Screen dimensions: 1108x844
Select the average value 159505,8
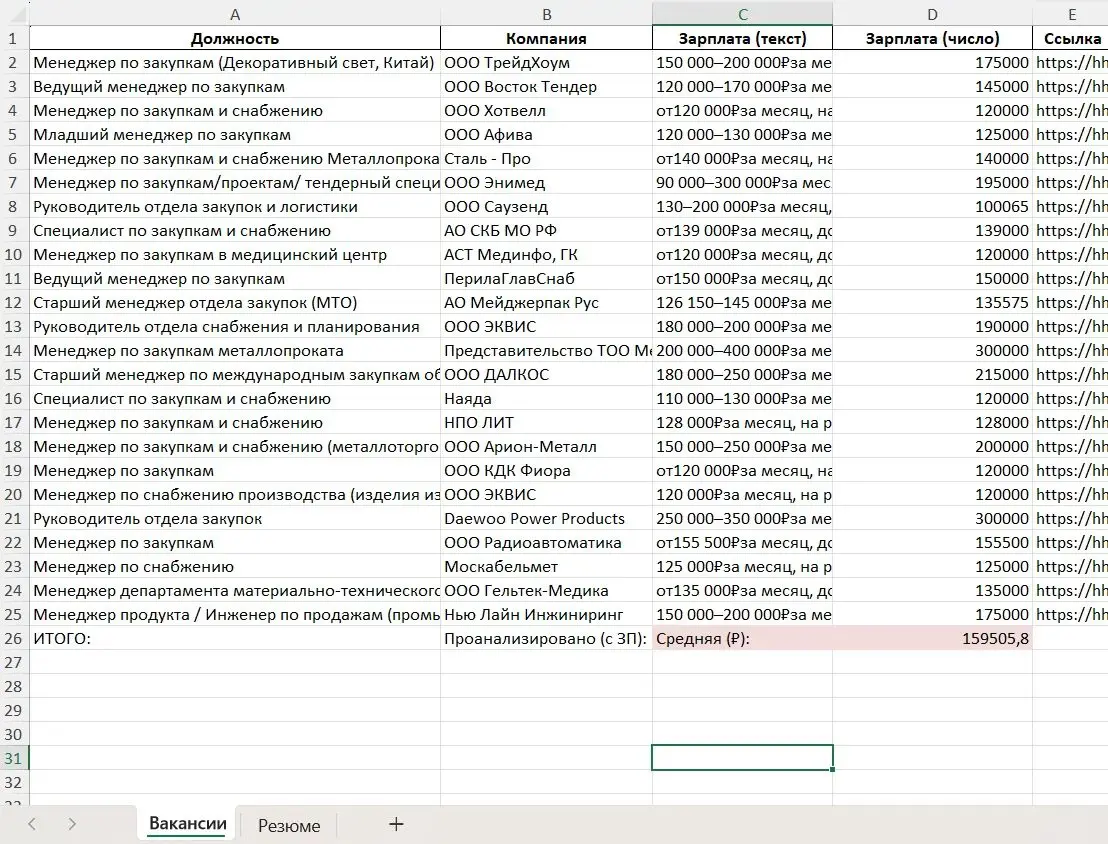[932, 639]
